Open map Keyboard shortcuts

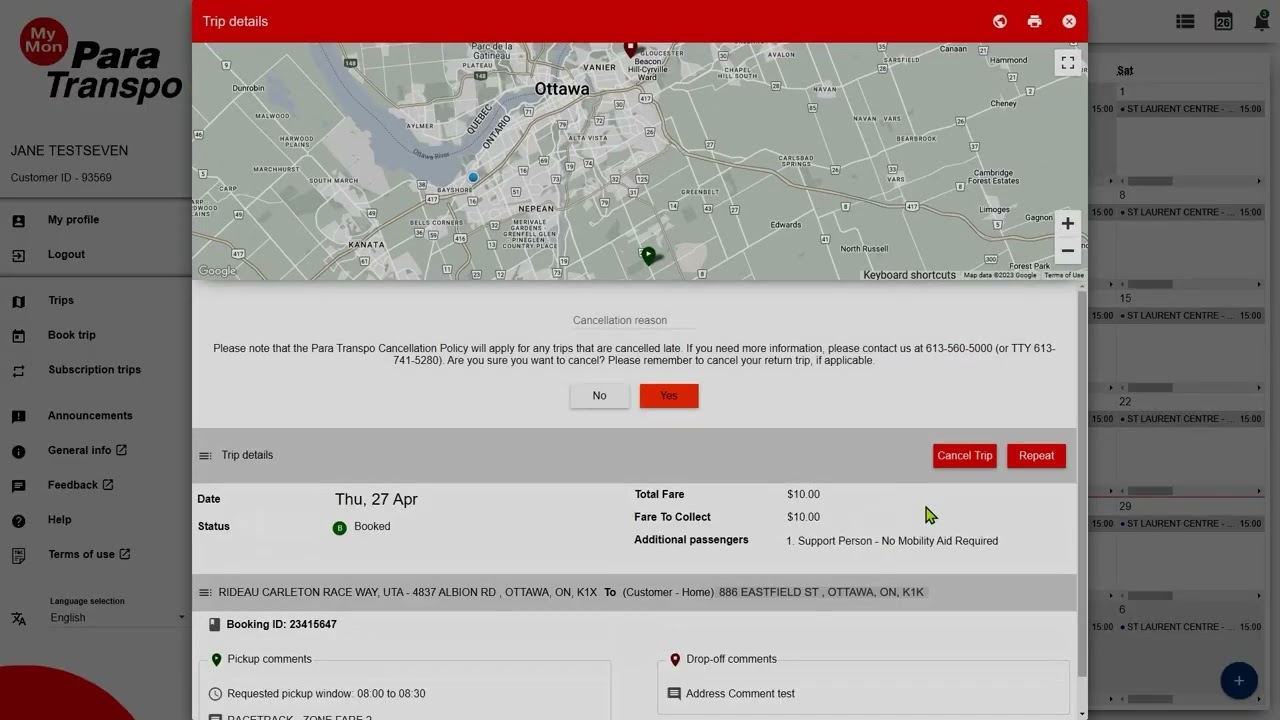(x=909, y=275)
